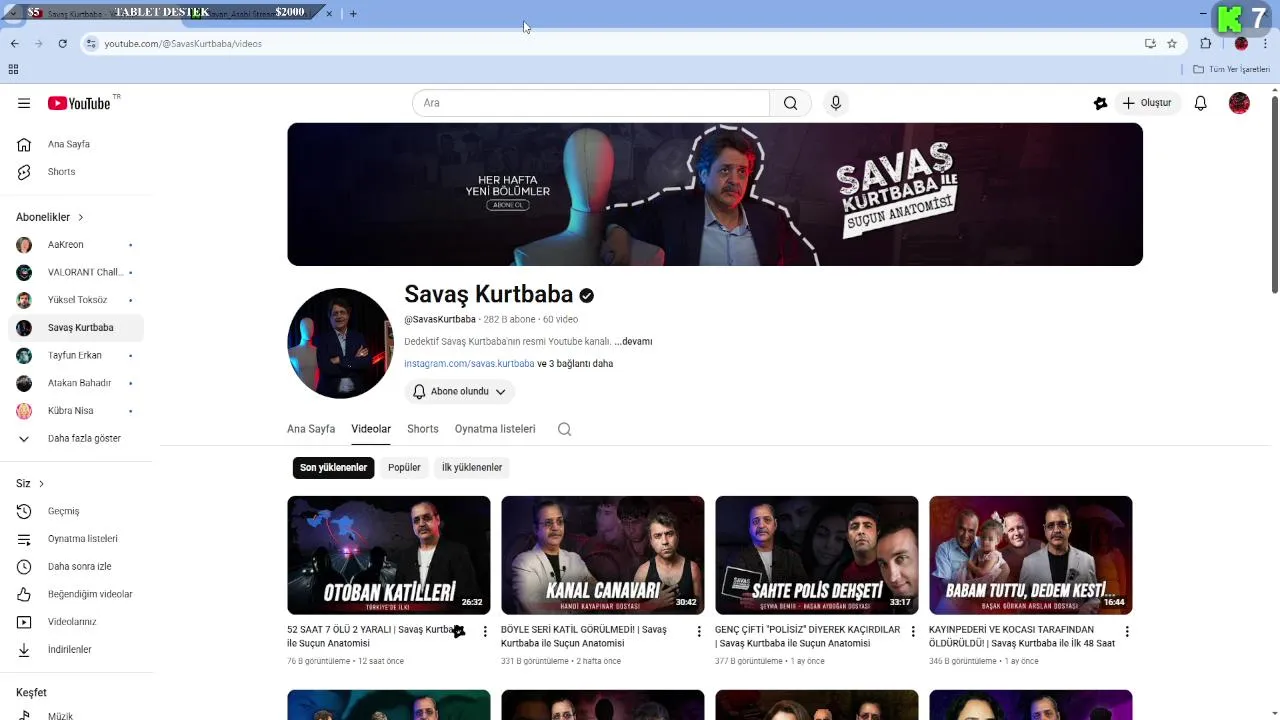The image size is (1280, 720).
Task: Click the page vertical scrollbar
Action: [x=1274, y=195]
